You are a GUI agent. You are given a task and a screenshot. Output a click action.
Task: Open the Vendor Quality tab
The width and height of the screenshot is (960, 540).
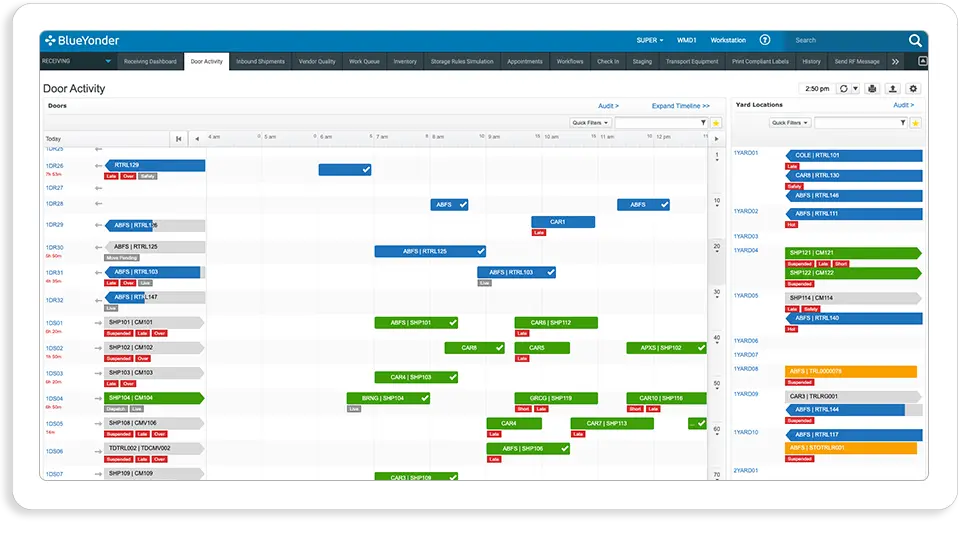coord(317,61)
